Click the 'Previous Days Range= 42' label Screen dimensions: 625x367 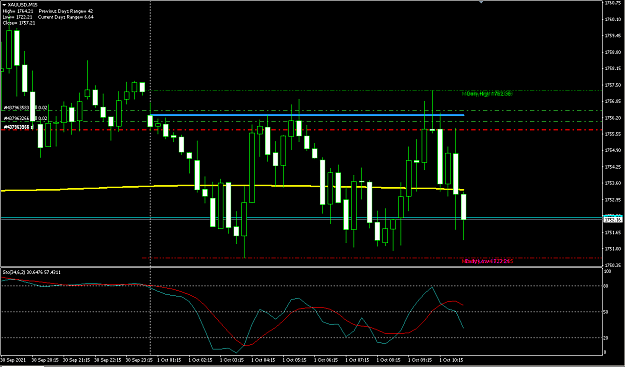tap(66, 11)
